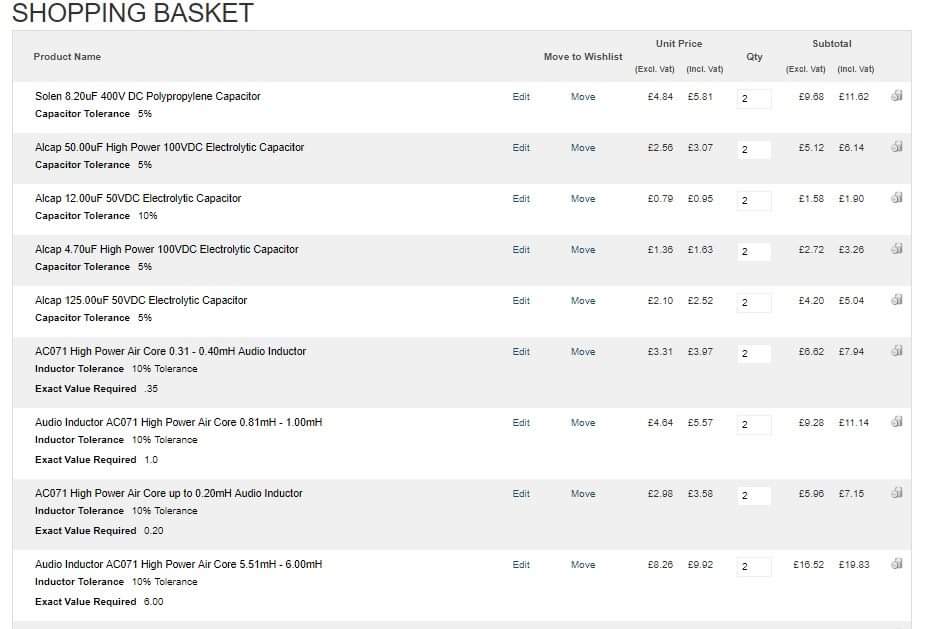The width and height of the screenshot is (925, 629).
Task: Delete Alcap 50.00uF capacitor using trash icon
Action: [897, 146]
